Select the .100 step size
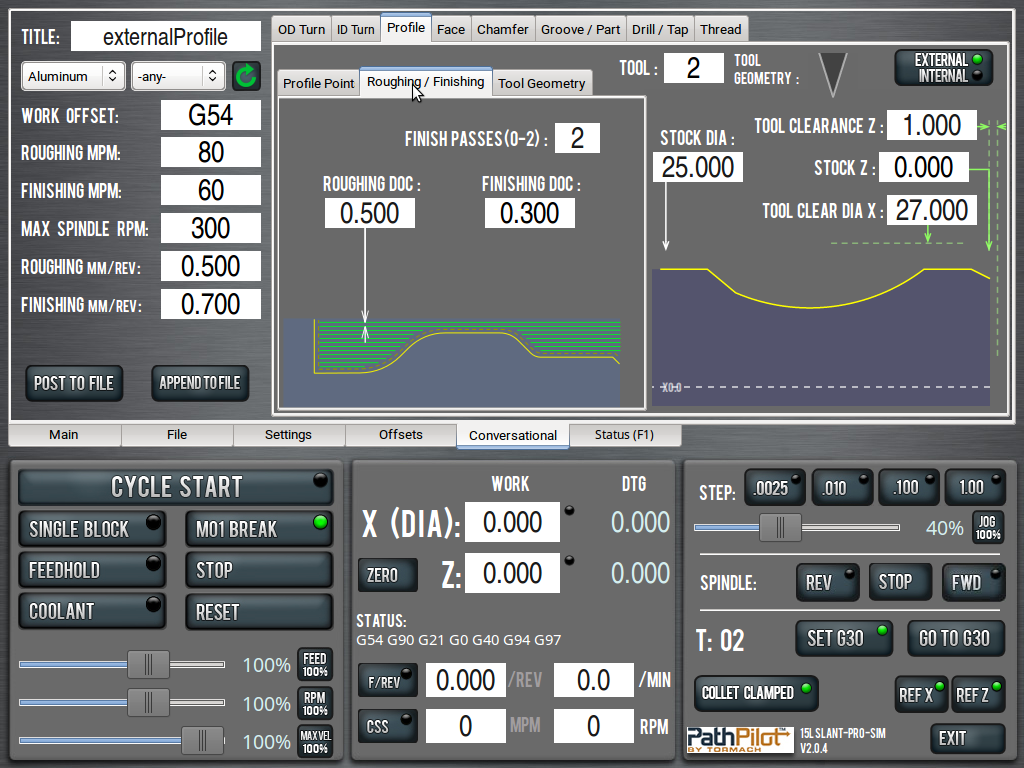Image resolution: width=1024 pixels, height=768 pixels. coord(908,488)
